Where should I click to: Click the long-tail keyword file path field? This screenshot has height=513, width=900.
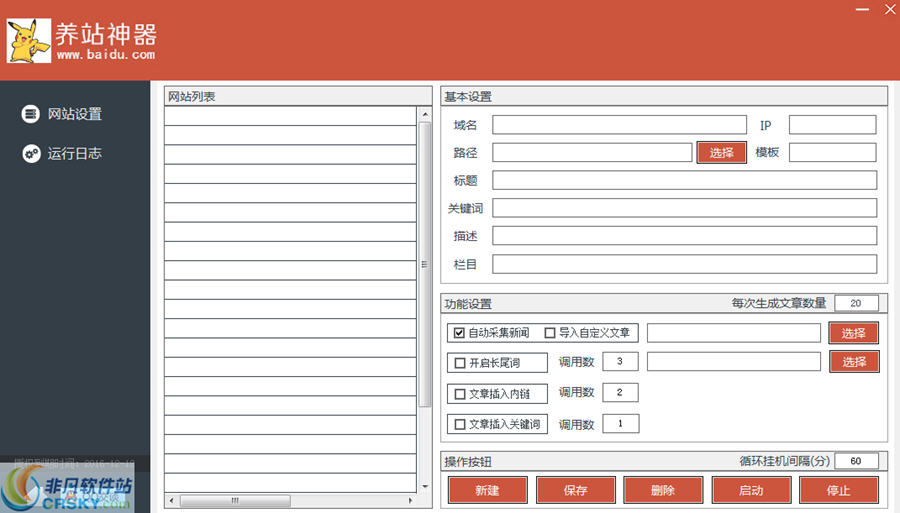coord(734,362)
